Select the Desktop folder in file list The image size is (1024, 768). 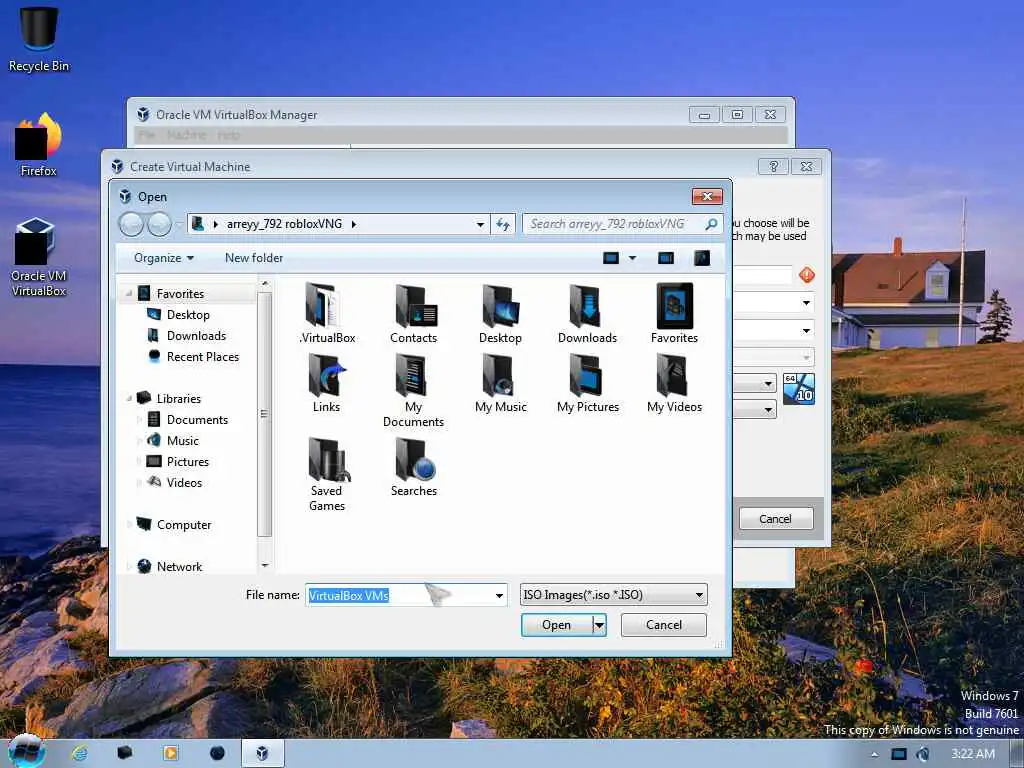coord(500,313)
